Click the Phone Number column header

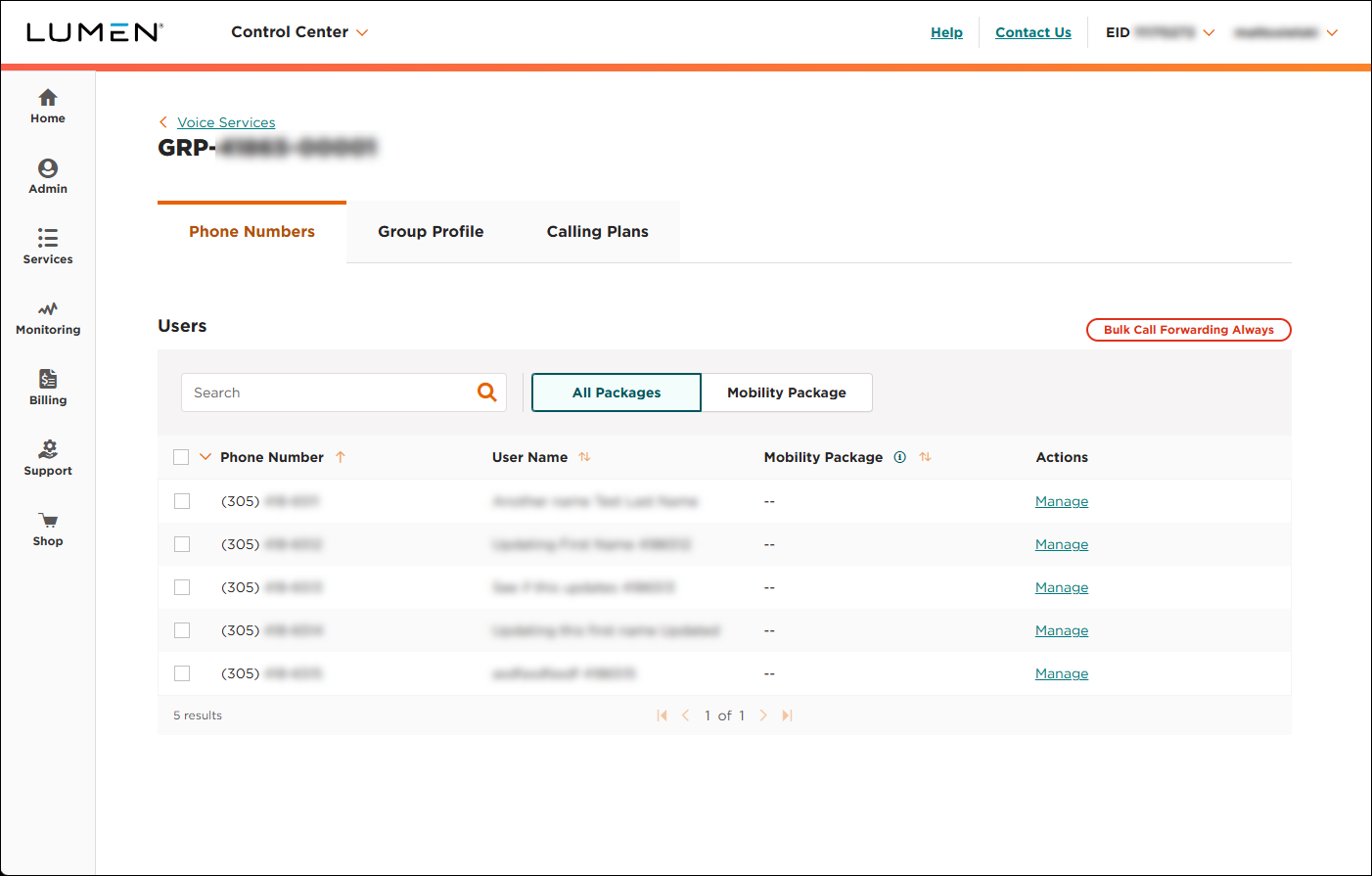pos(272,457)
